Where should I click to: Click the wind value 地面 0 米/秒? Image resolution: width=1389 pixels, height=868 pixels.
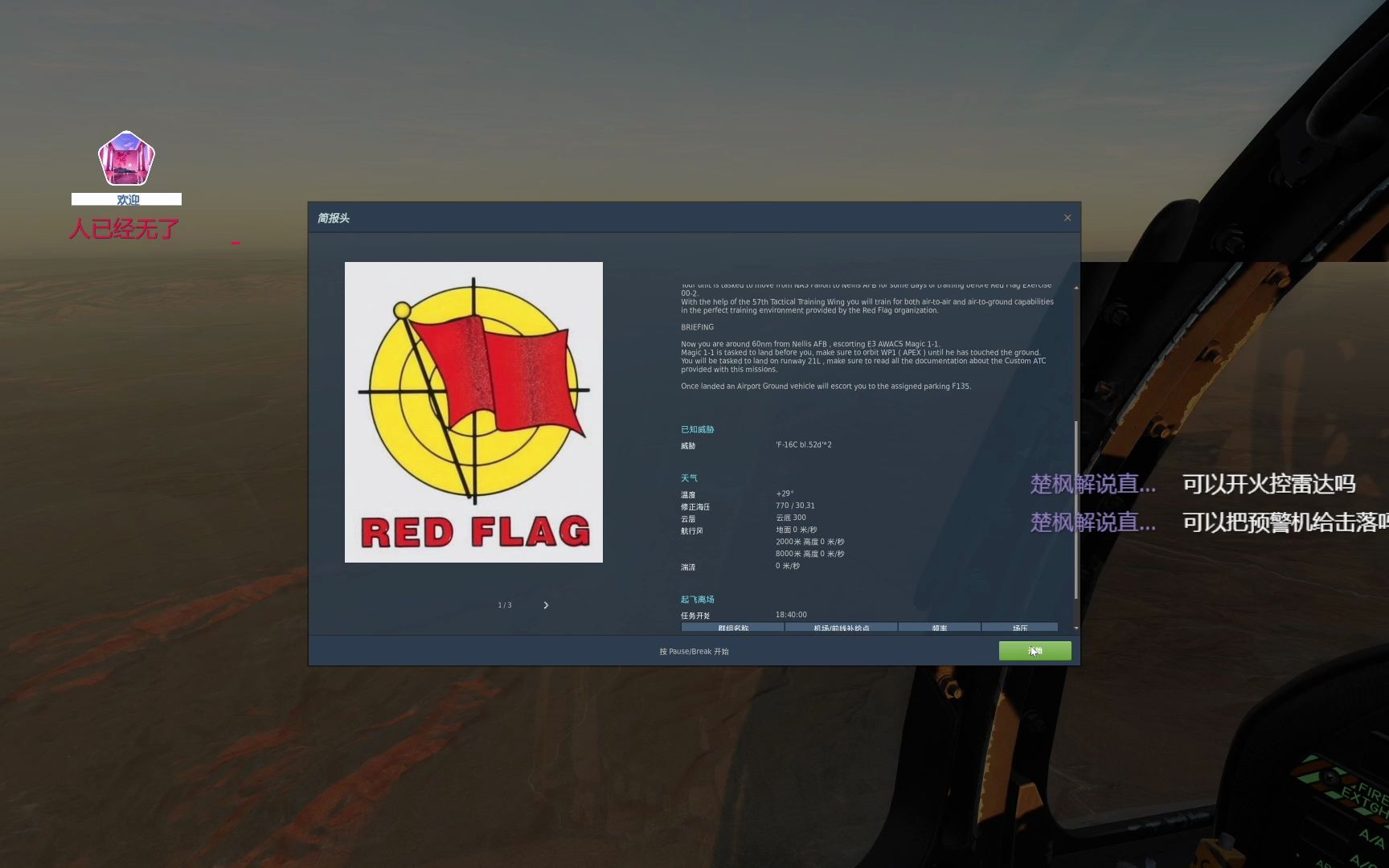[x=797, y=530]
